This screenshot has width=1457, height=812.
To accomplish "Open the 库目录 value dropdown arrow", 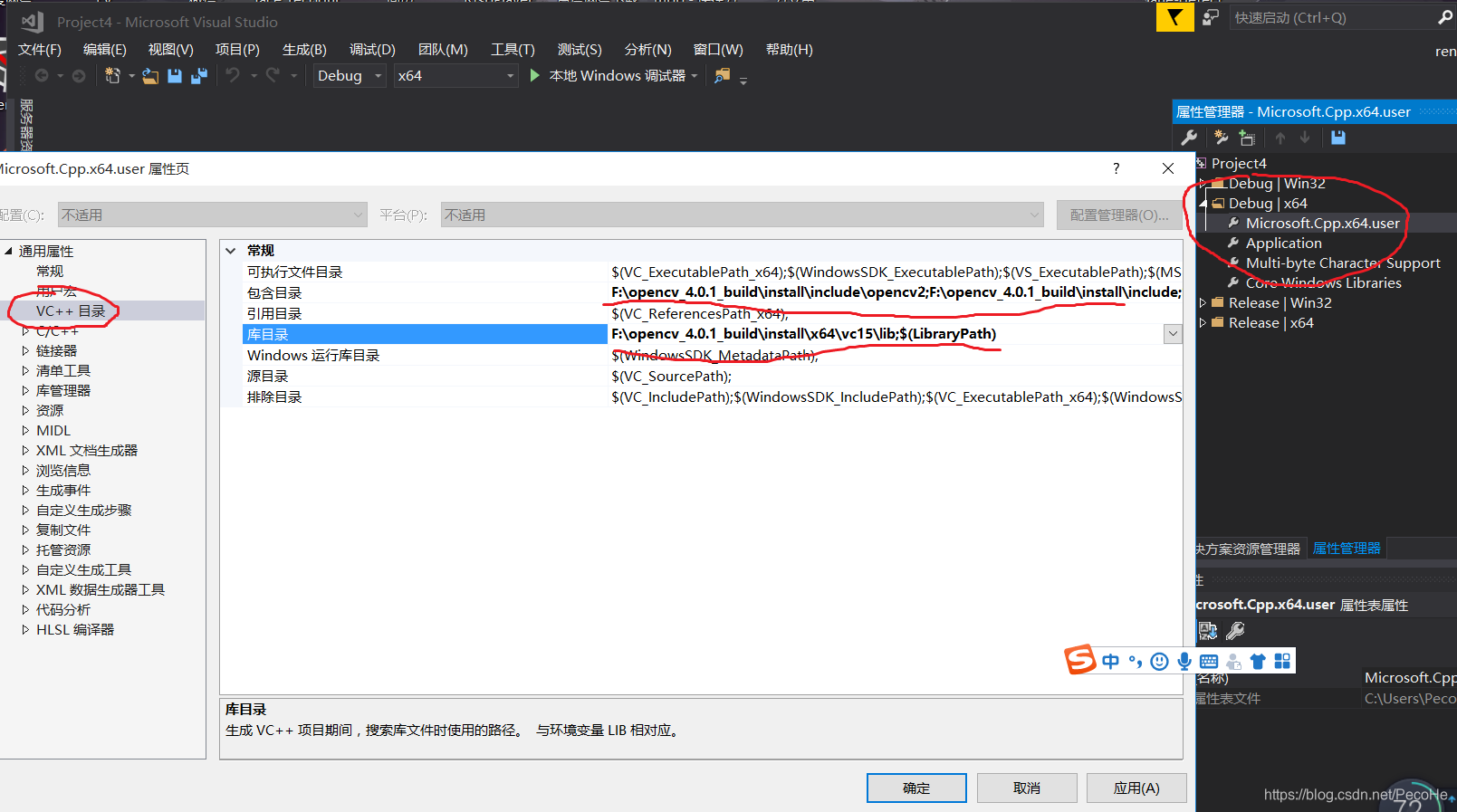I will tap(1173, 334).
